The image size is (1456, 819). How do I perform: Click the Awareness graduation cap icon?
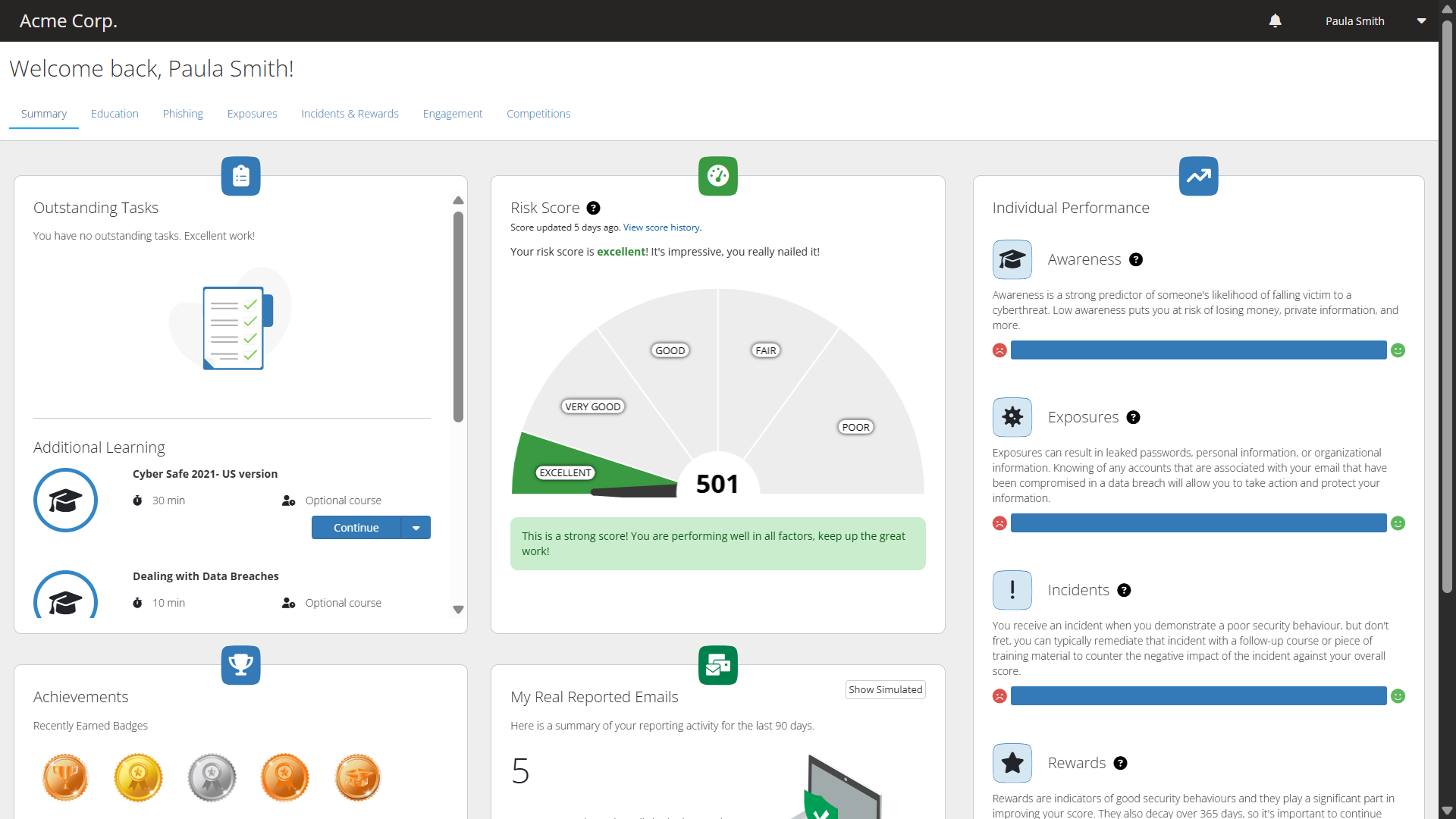click(1012, 259)
